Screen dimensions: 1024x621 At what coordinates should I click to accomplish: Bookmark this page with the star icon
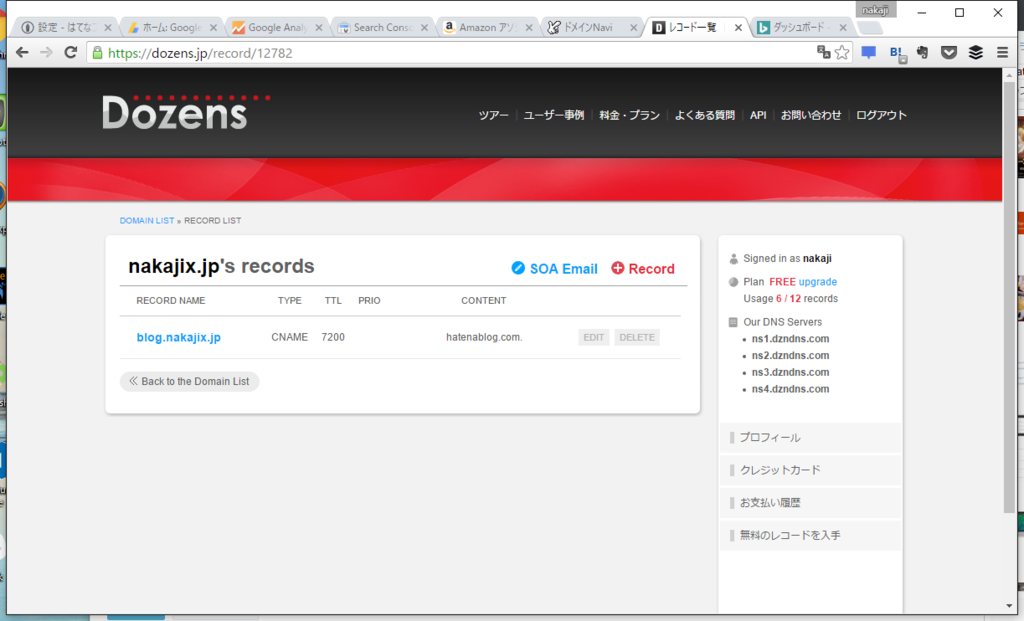tap(842, 53)
